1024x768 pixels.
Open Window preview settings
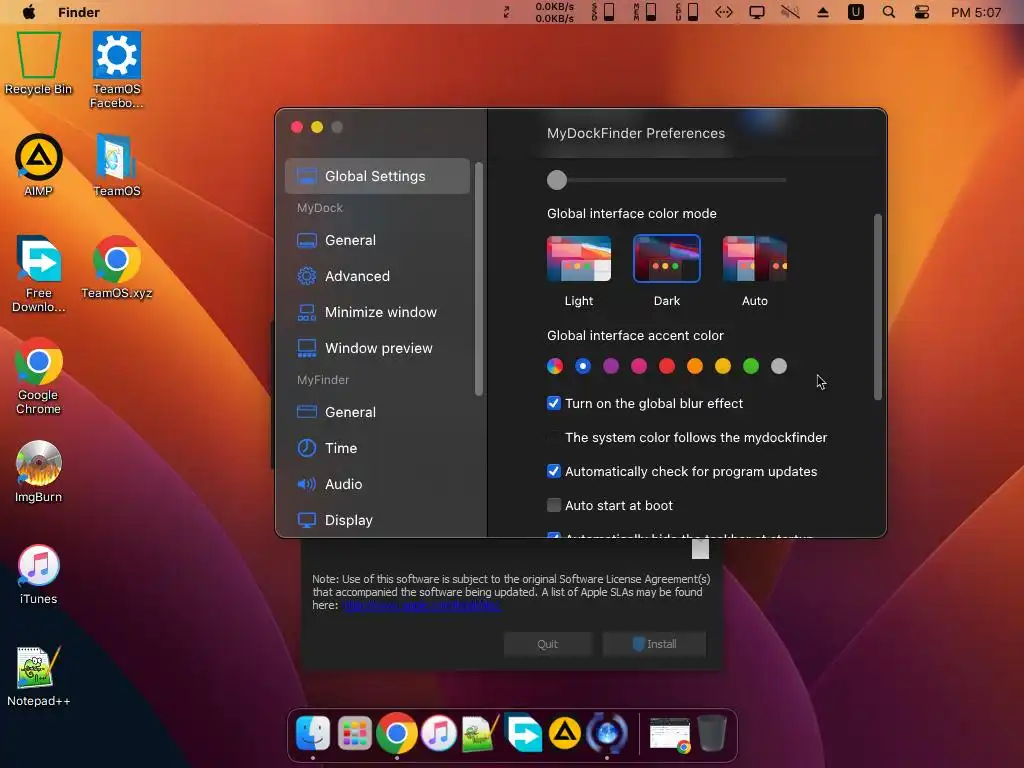[377, 348]
